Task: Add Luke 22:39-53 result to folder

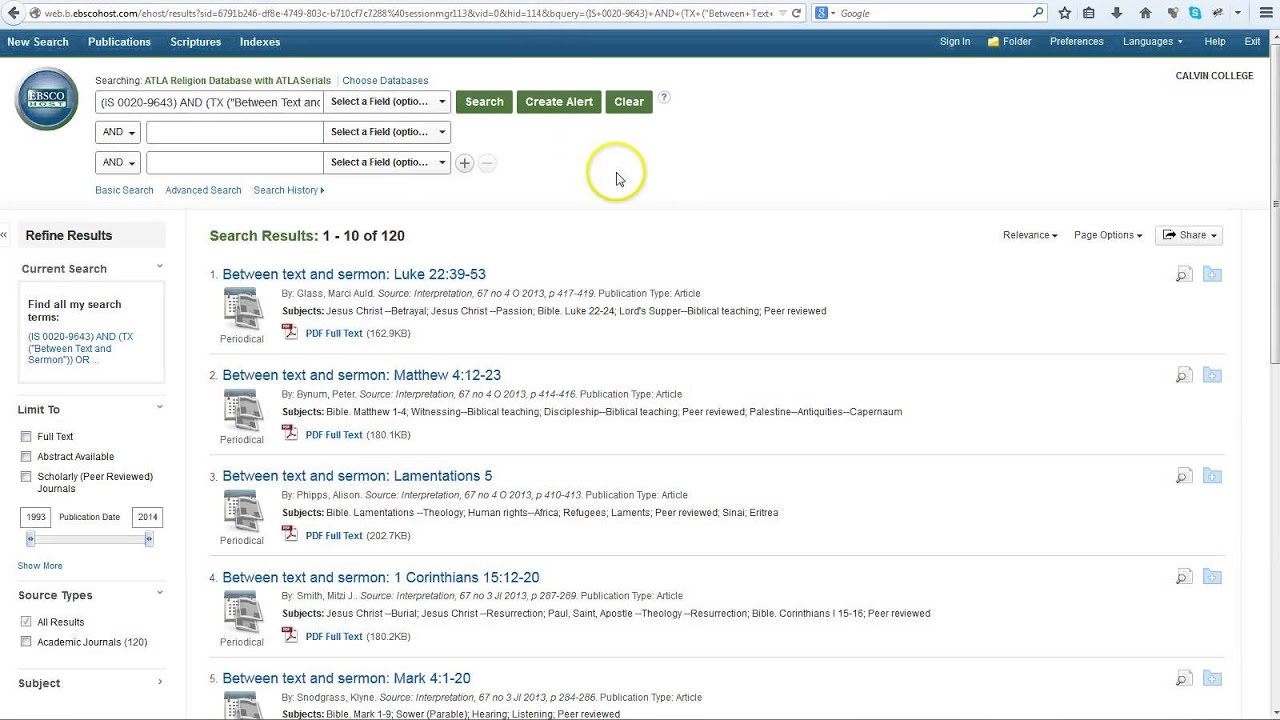Action: [x=1212, y=274]
